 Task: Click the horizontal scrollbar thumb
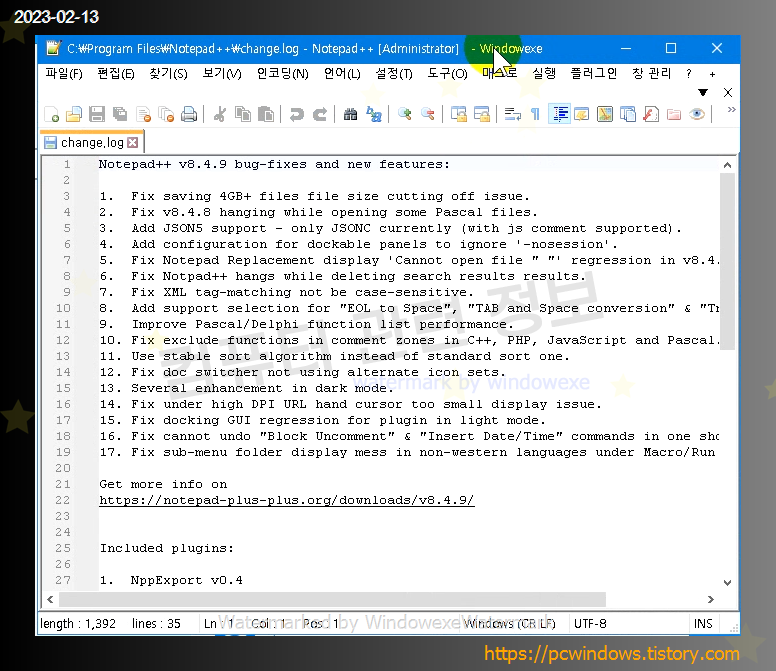(x=332, y=599)
